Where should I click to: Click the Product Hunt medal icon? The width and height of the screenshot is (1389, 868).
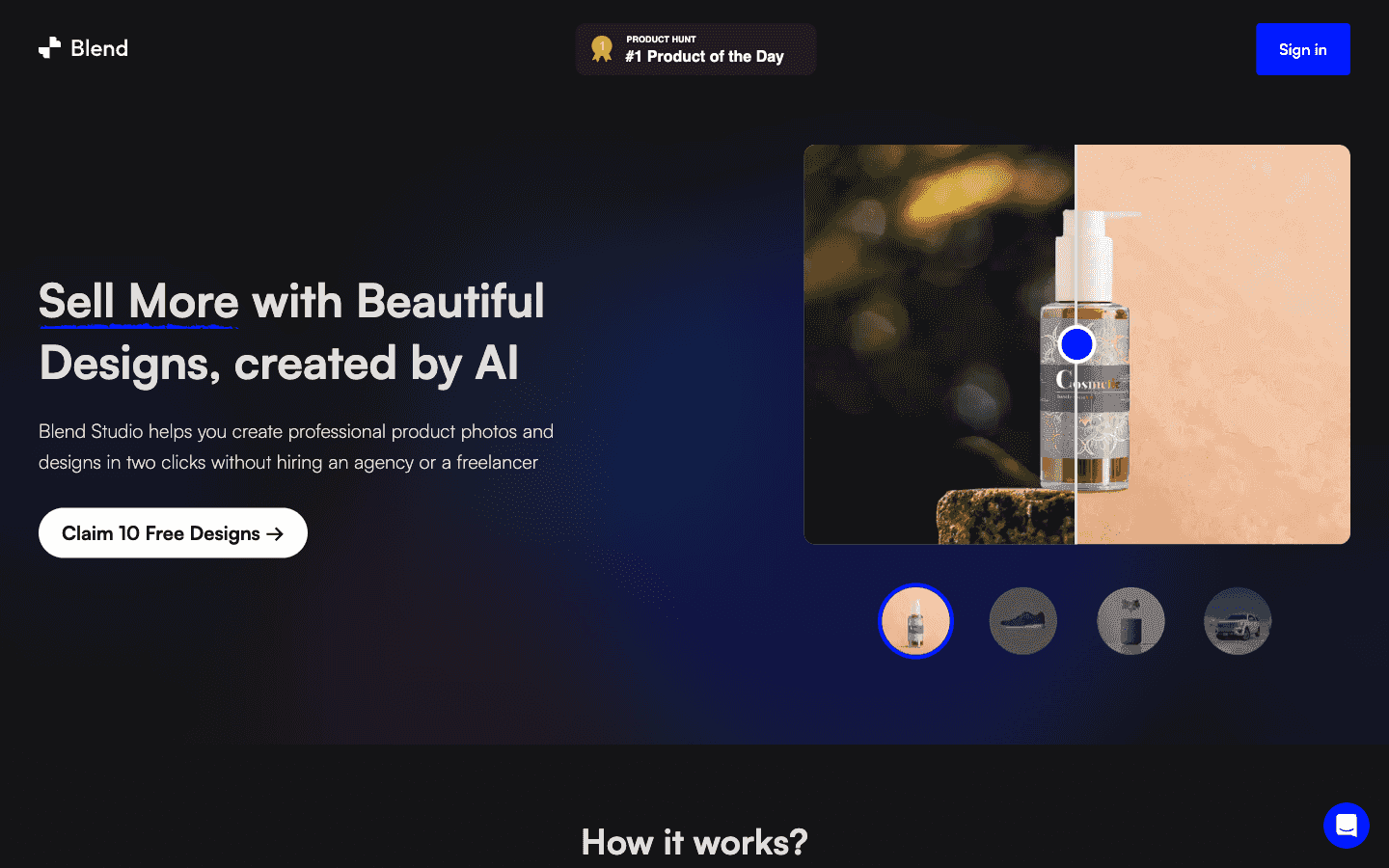(x=602, y=49)
